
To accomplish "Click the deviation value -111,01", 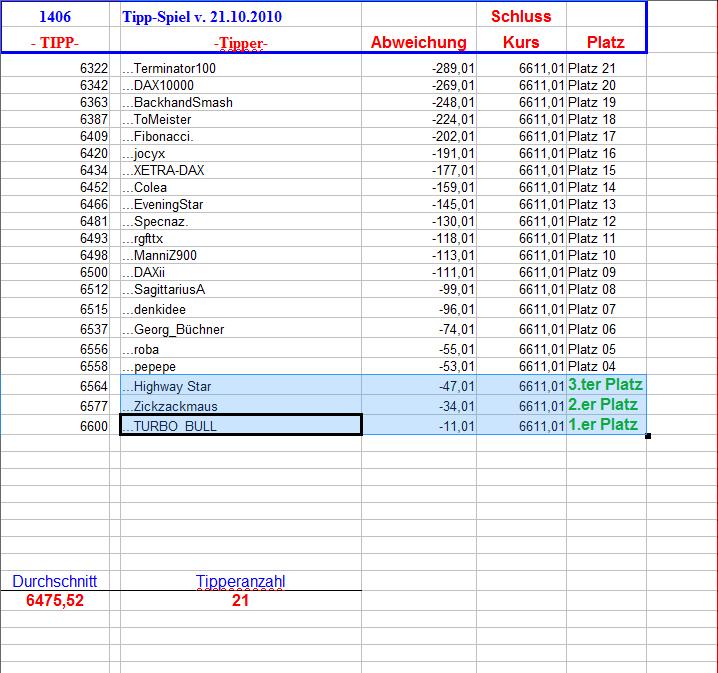I will (453, 272).
